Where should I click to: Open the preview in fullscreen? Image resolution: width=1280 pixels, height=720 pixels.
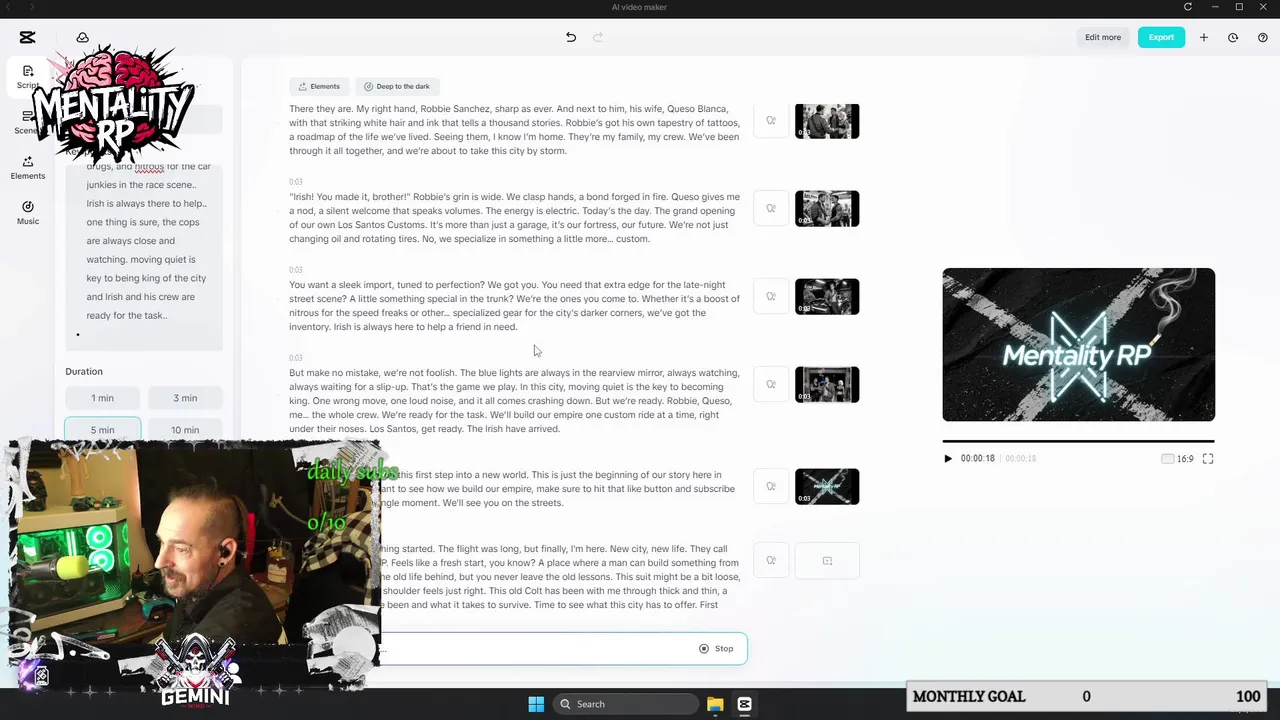(x=1208, y=459)
